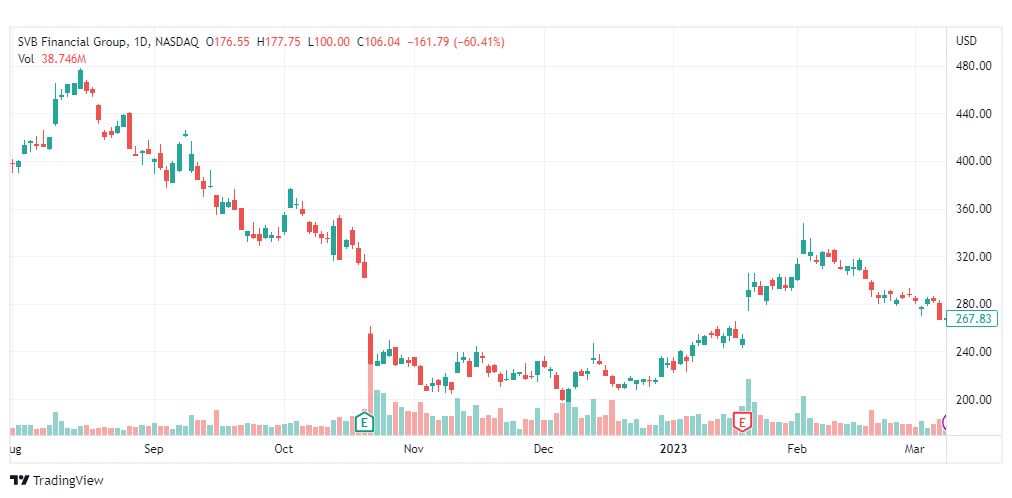Viewport: 1012px width, 498px height.
Task: Click the USD currency label
Action: pos(966,41)
